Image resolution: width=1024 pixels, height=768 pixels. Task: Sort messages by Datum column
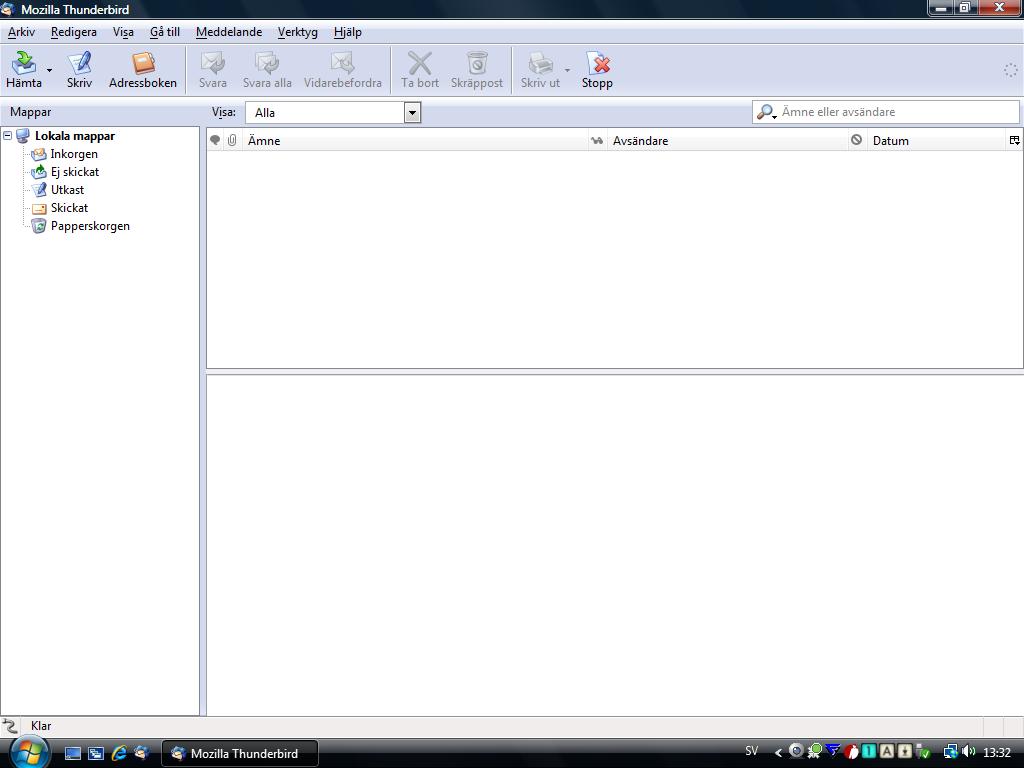point(936,140)
